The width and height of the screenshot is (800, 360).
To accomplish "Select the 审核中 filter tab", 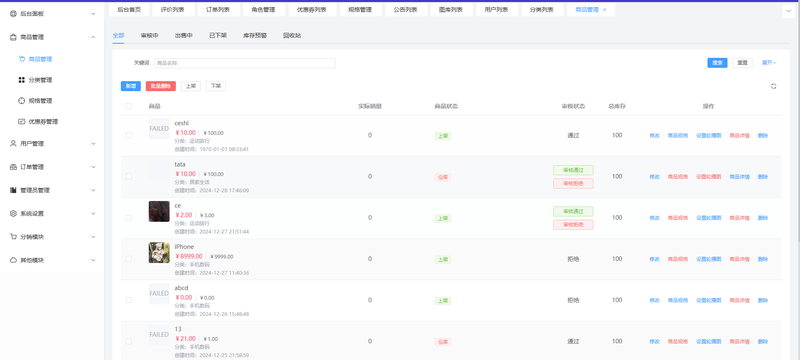I will 149,36.
